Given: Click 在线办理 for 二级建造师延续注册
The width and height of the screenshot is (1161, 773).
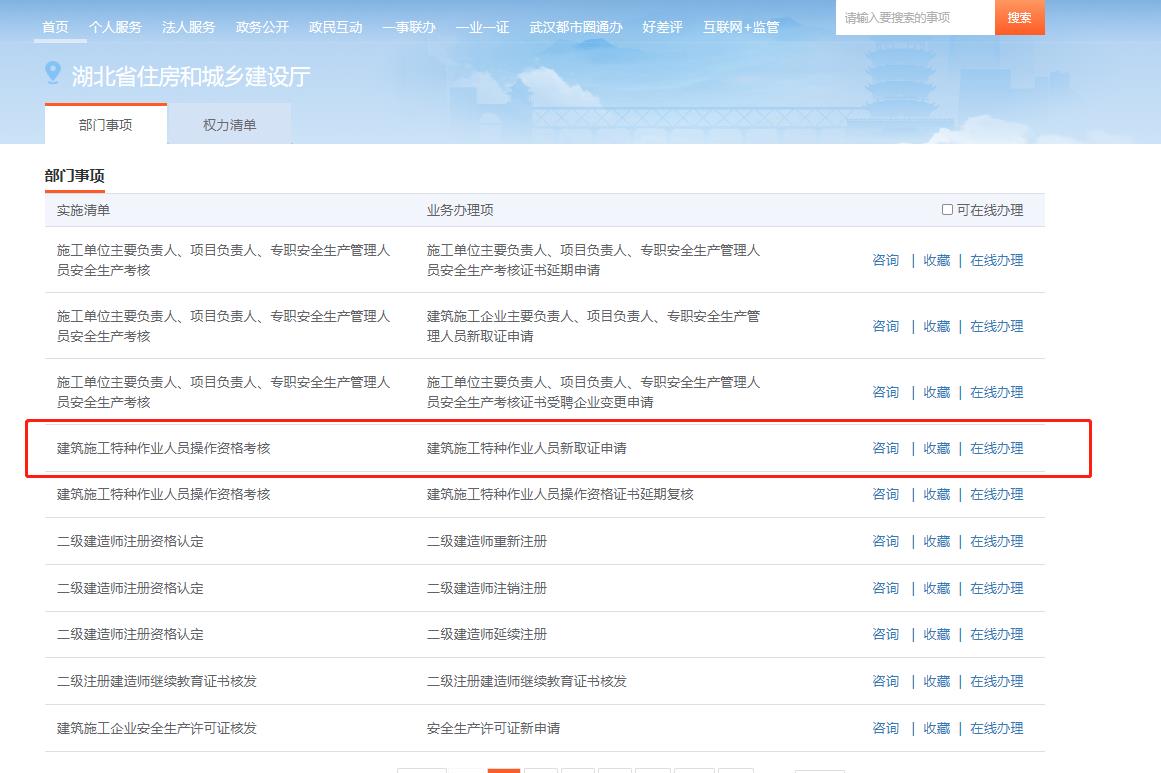Looking at the screenshot, I should 997,635.
